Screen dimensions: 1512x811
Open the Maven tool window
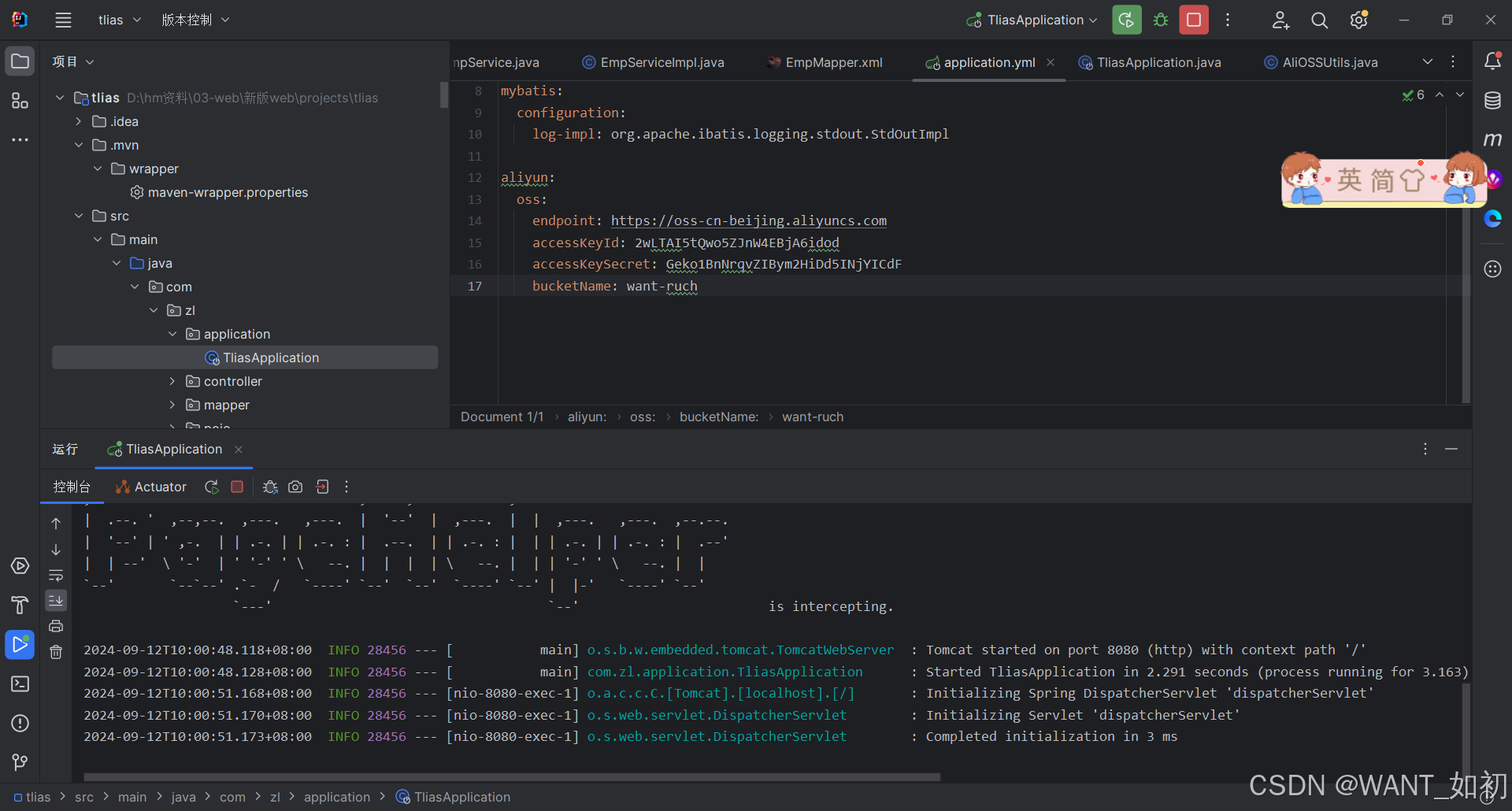tap(1492, 139)
